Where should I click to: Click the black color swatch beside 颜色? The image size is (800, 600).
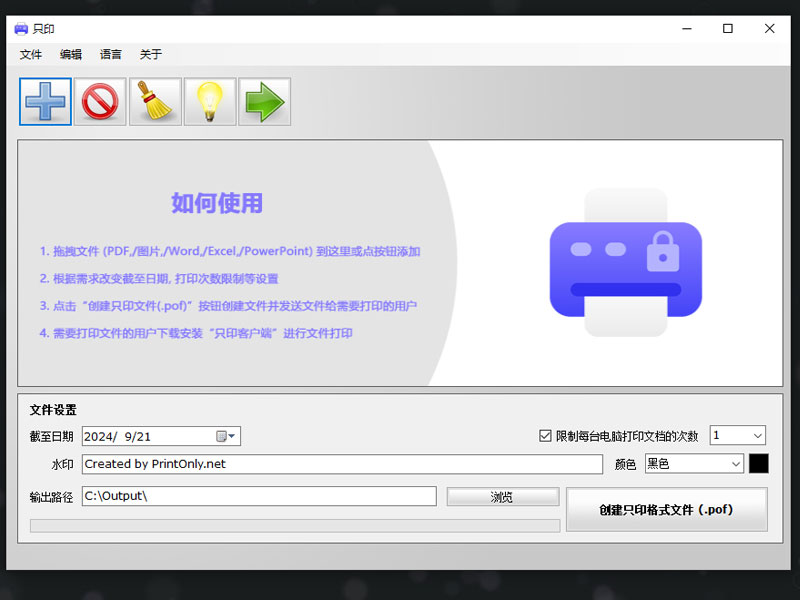[x=760, y=463]
